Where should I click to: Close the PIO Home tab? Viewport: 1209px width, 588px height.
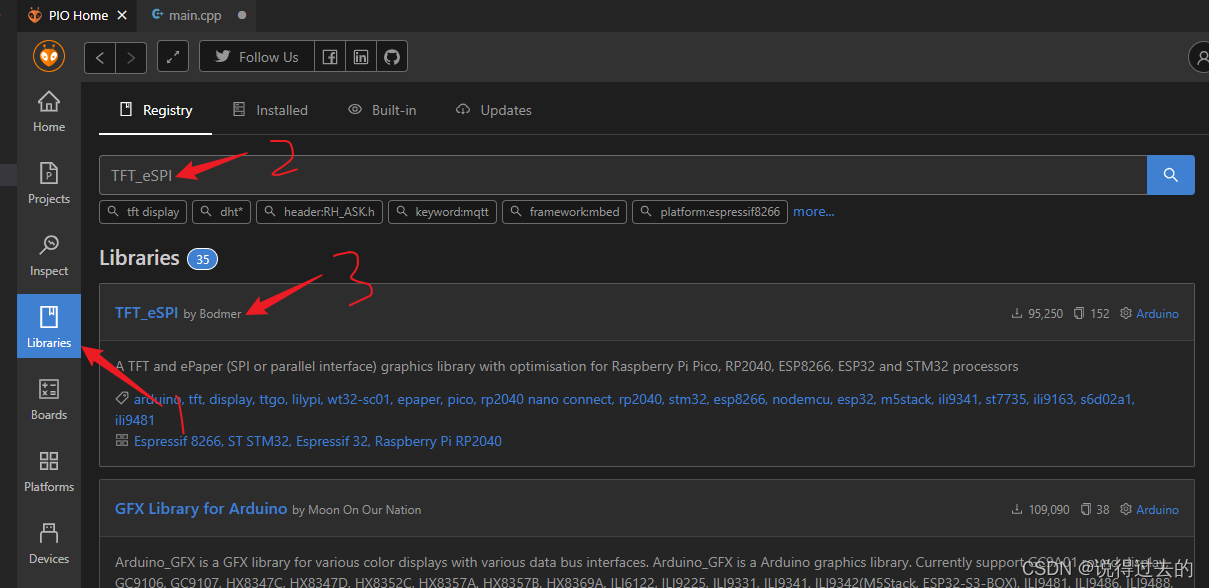[x=123, y=16]
